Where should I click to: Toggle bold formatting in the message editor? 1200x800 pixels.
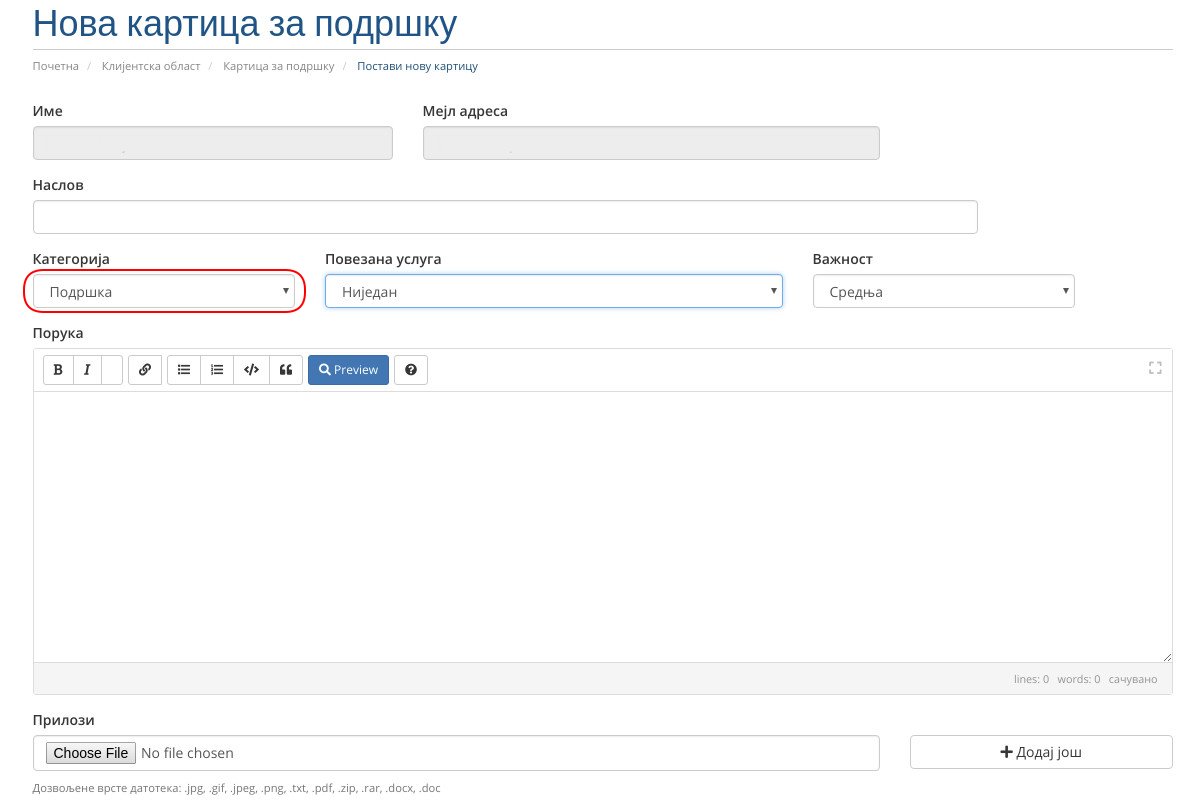(58, 370)
